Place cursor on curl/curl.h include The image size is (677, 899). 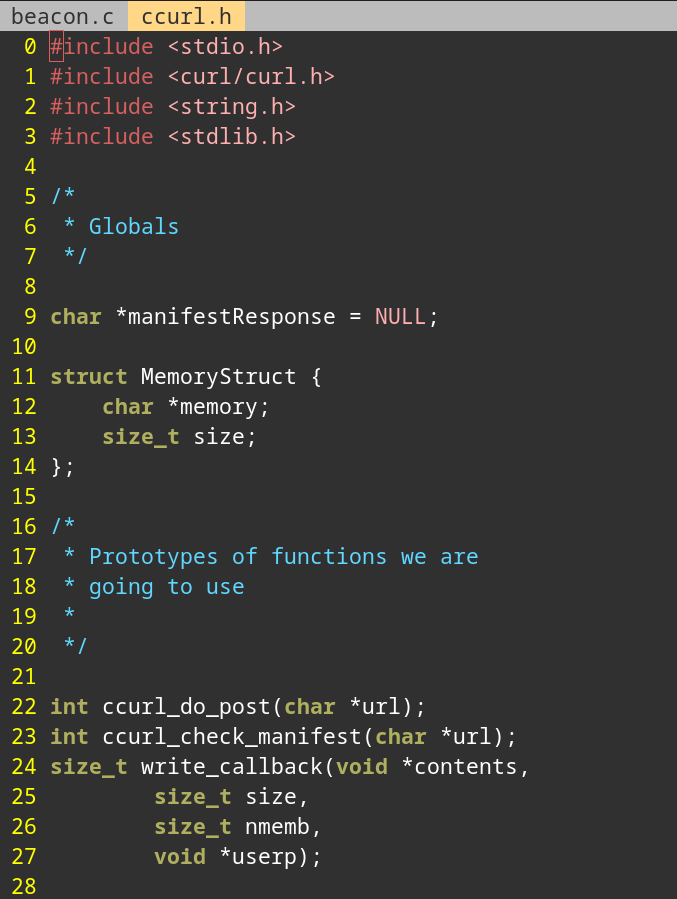pyautogui.click(x=250, y=77)
